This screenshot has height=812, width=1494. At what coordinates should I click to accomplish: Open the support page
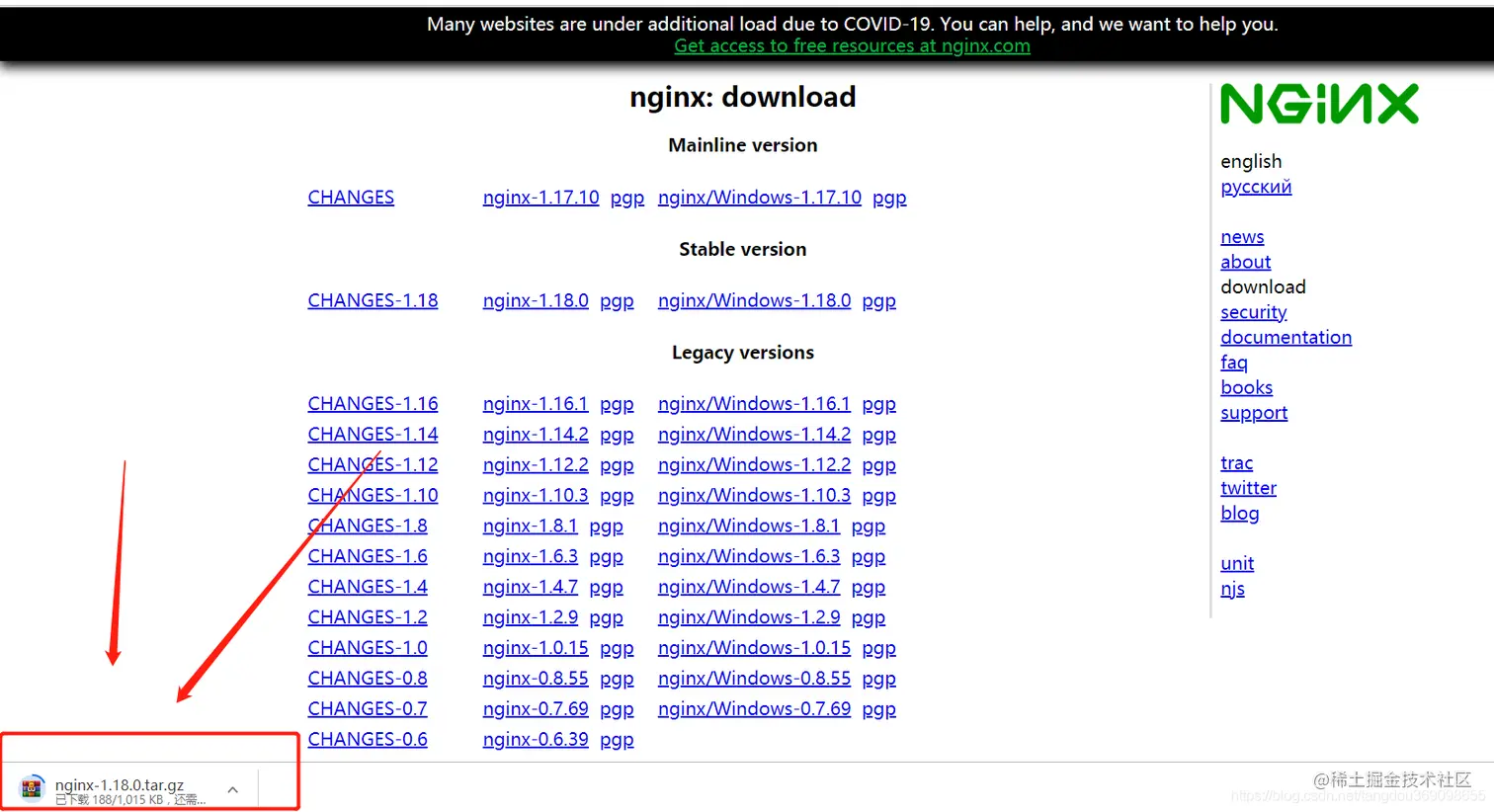(1254, 414)
